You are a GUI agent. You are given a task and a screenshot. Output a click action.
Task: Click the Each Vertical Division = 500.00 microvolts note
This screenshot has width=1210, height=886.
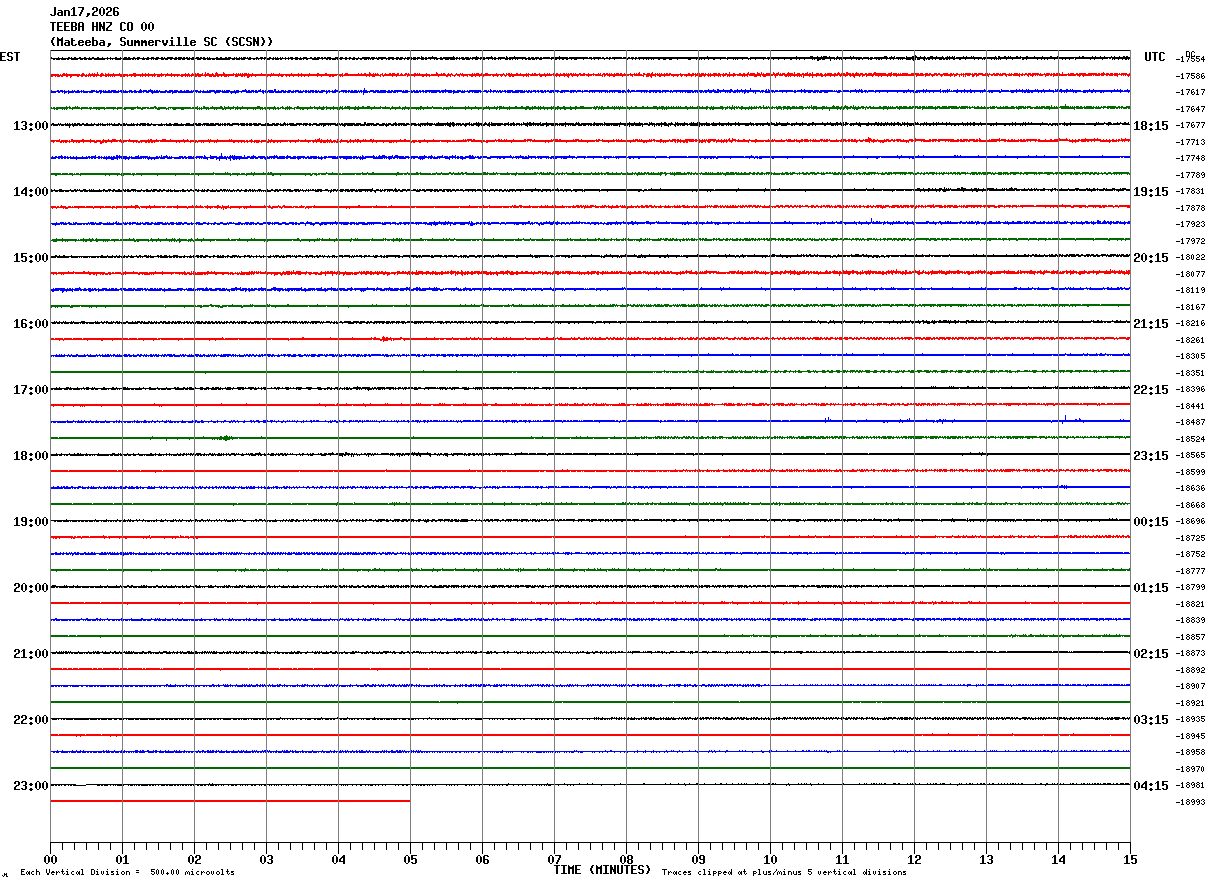127,873
